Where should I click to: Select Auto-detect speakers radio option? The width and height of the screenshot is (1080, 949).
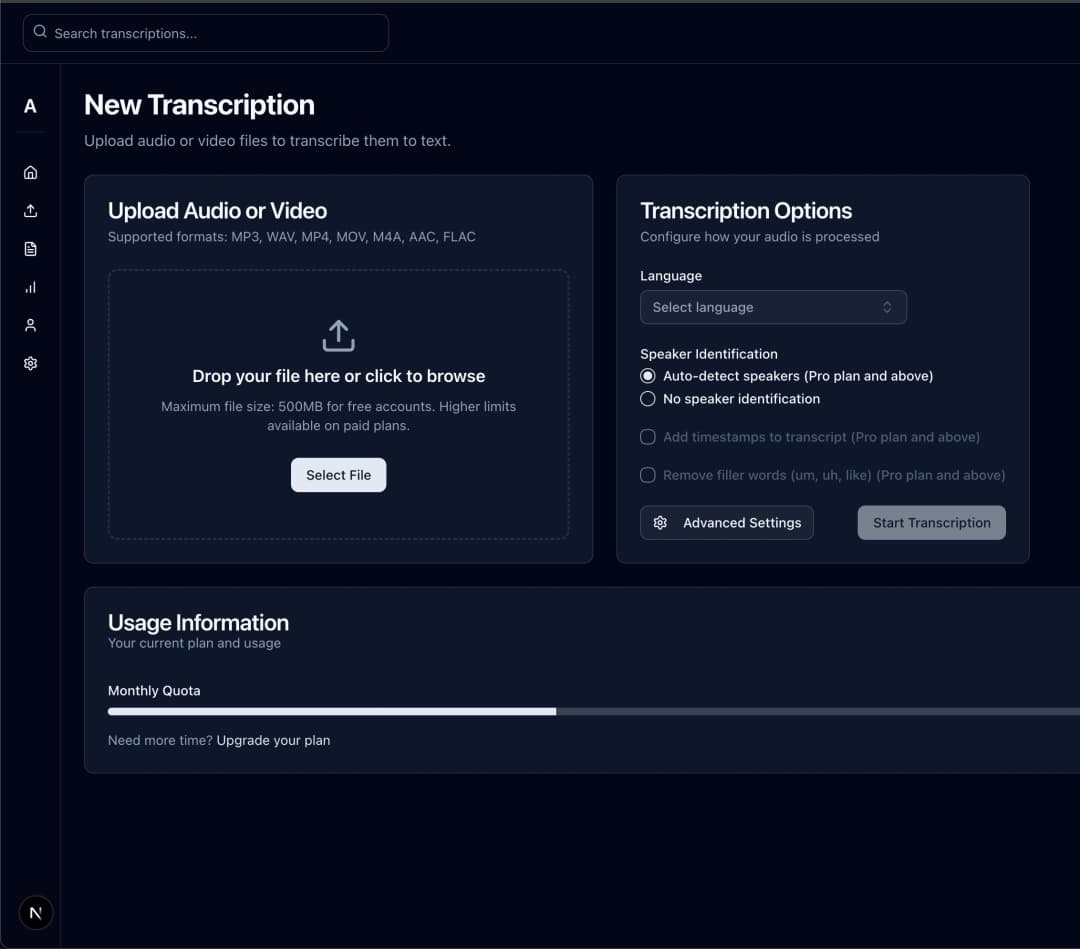pyautogui.click(x=647, y=376)
